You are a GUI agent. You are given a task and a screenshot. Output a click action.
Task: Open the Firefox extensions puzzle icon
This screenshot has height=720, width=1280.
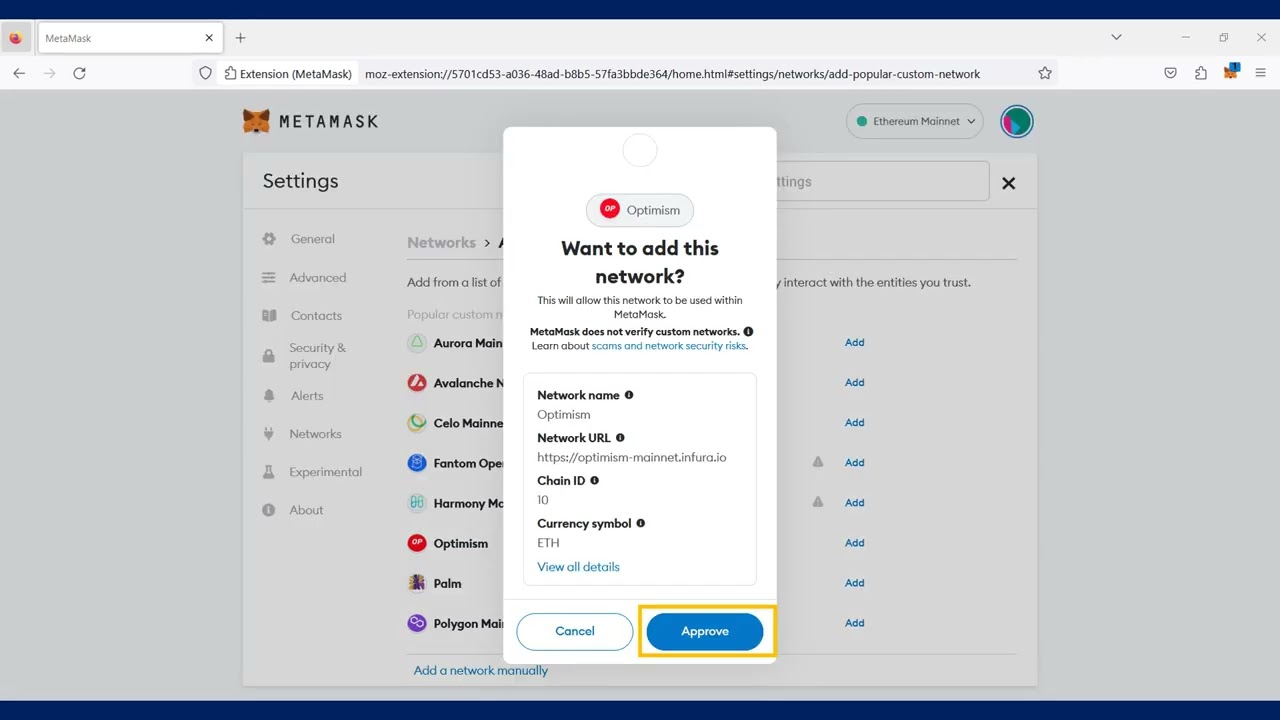pos(1200,73)
